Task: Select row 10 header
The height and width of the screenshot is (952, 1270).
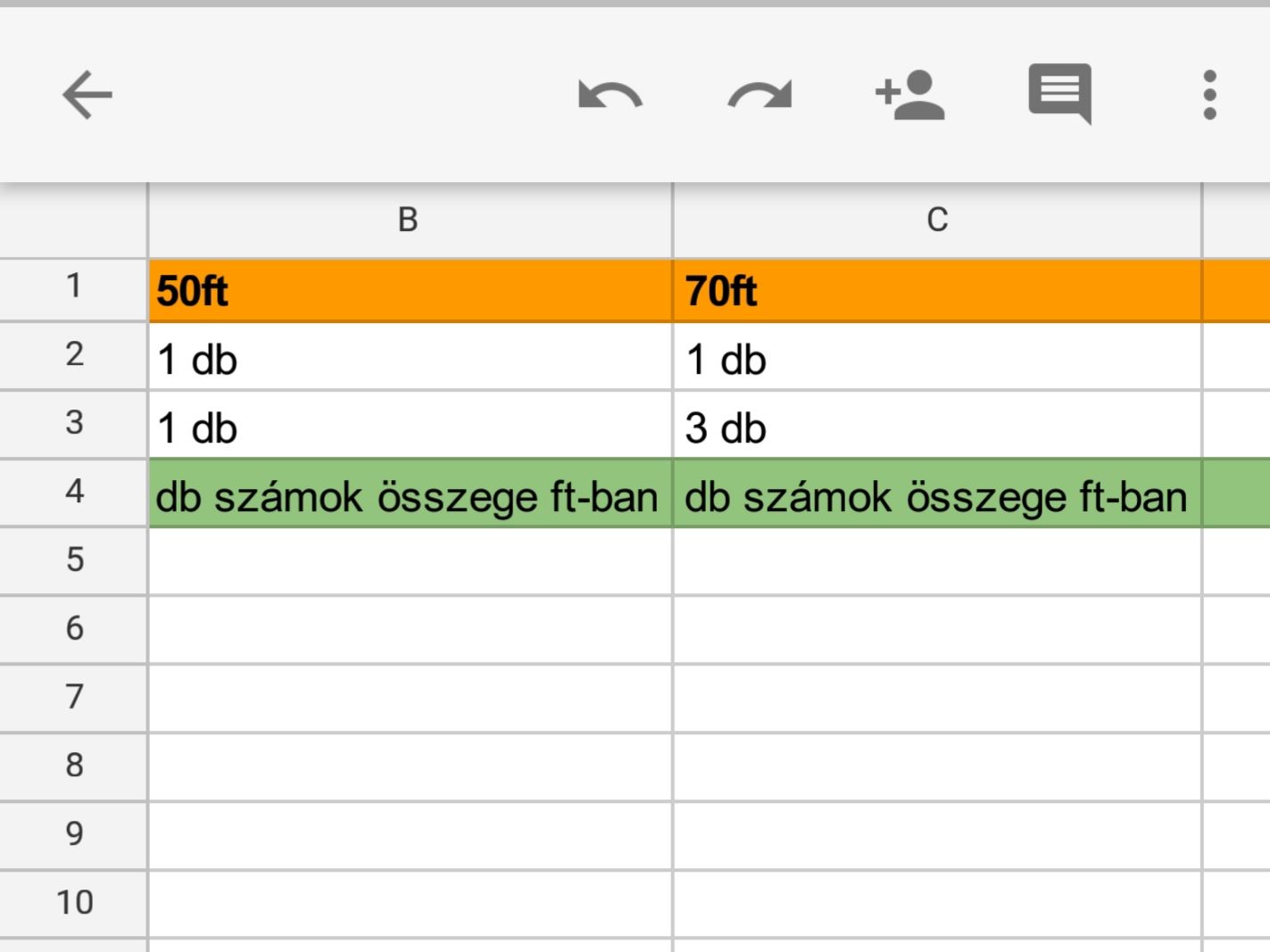Action: pos(74,902)
